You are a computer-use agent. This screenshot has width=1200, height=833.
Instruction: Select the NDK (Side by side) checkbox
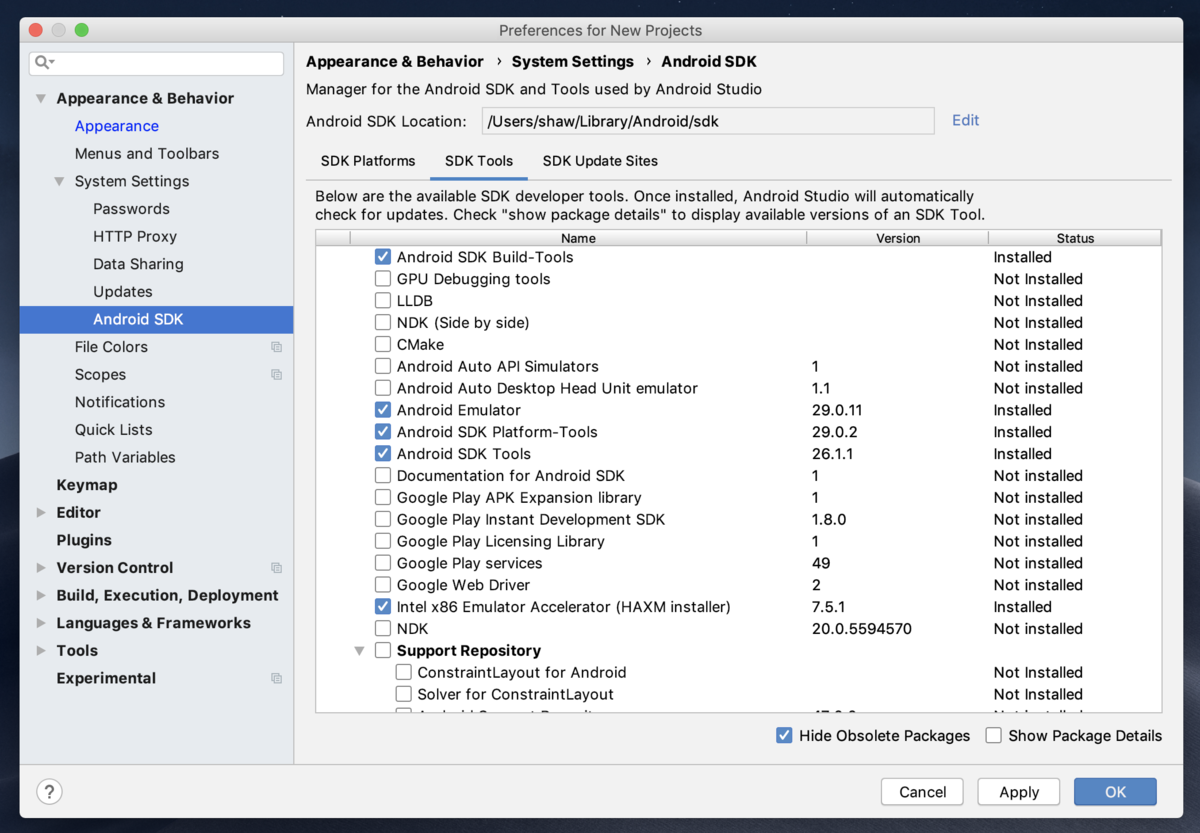[382, 322]
